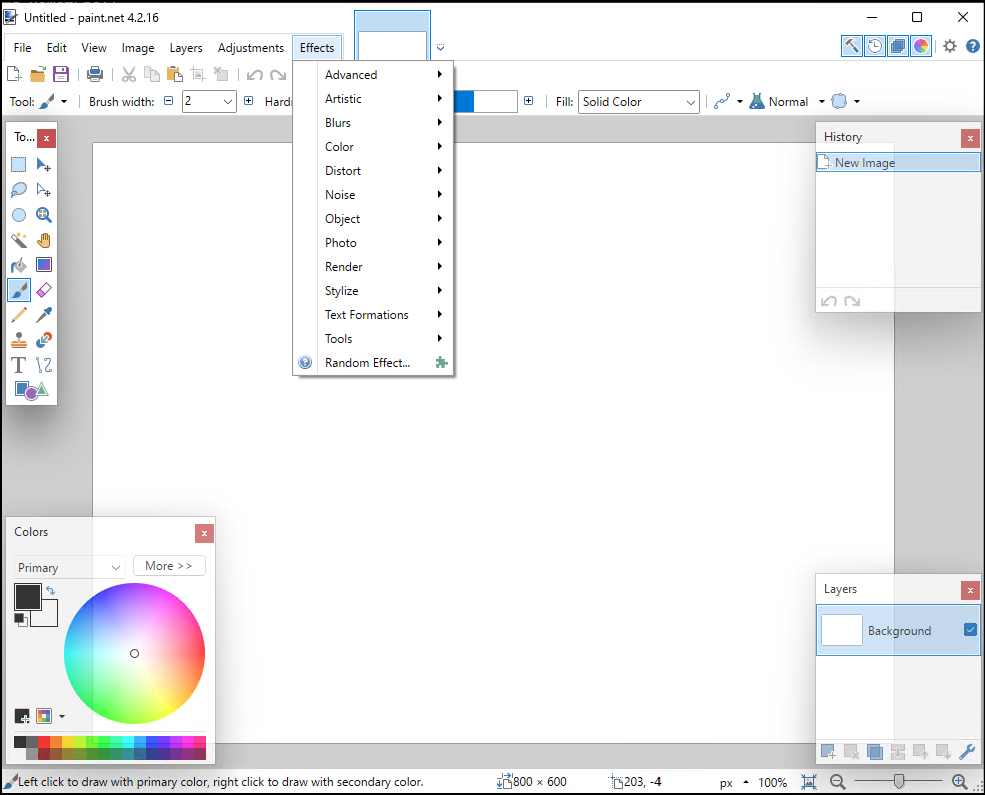Activate the Text tool
The height and width of the screenshot is (795, 985).
pyautogui.click(x=19, y=365)
